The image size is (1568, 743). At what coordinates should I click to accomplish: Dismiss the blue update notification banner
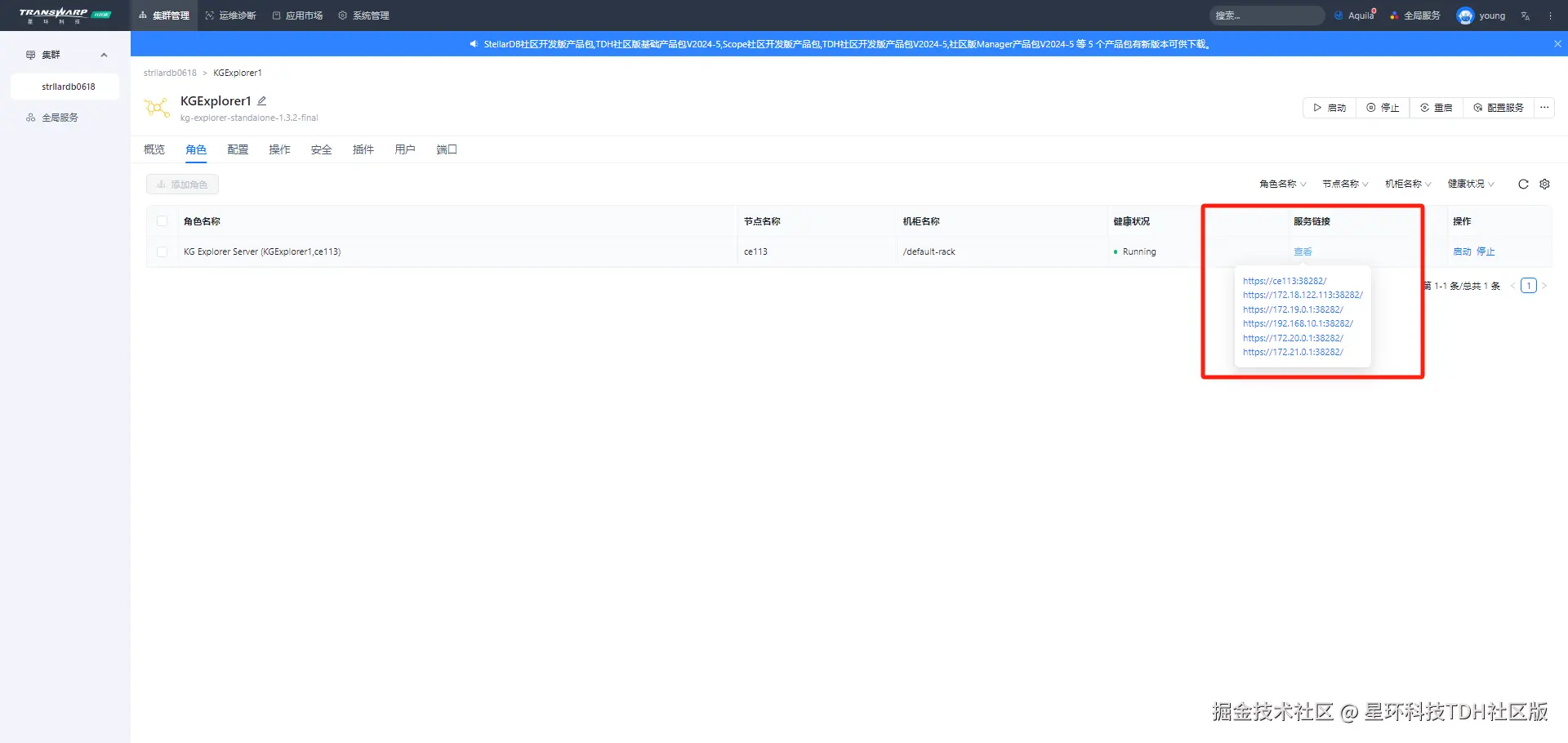[1557, 44]
